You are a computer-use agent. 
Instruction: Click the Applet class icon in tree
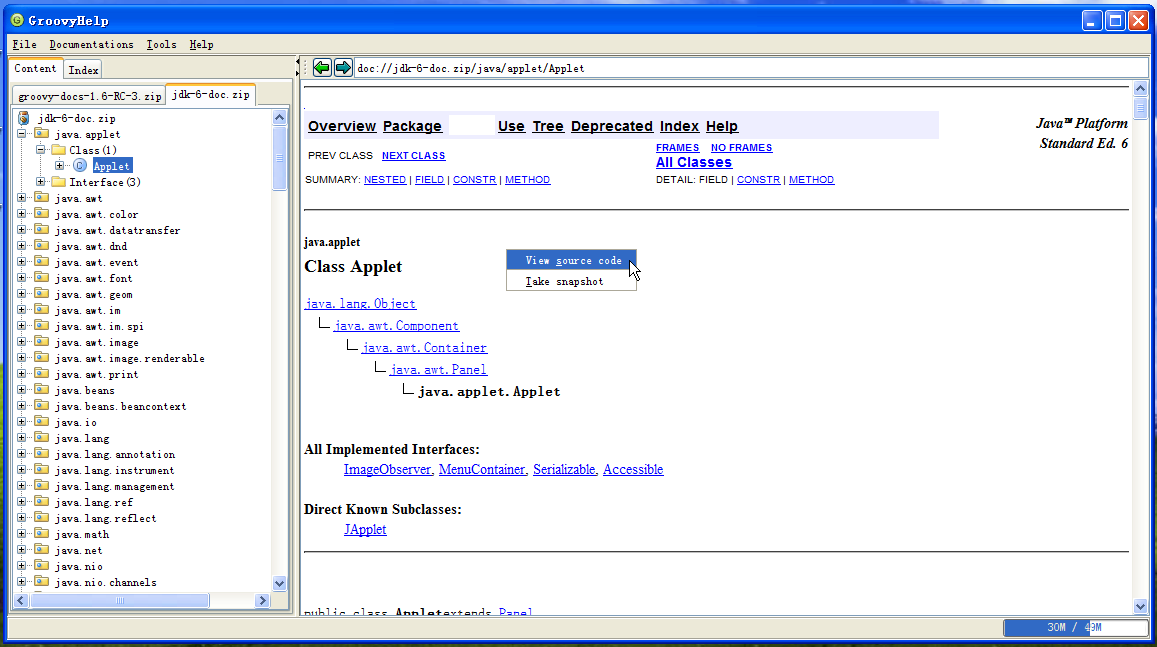click(80, 166)
